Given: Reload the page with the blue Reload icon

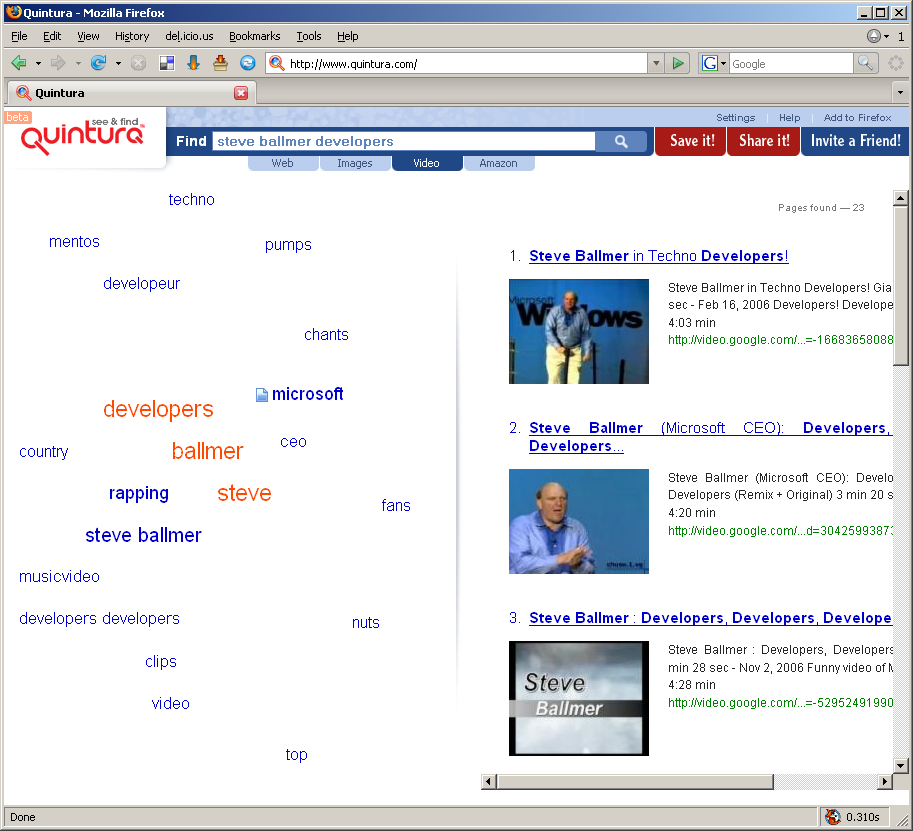Looking at the screenshot, I should point(98,63).
